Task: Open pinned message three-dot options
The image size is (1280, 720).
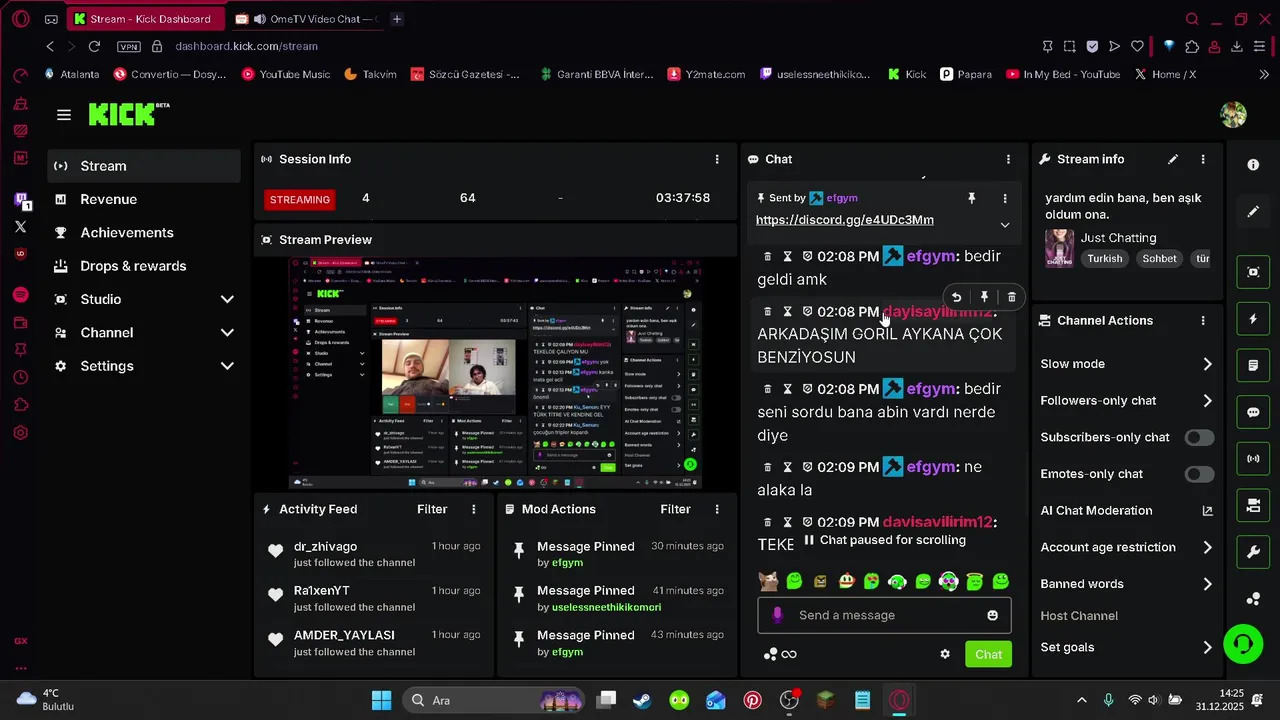Action: [x=1004, y=198]
